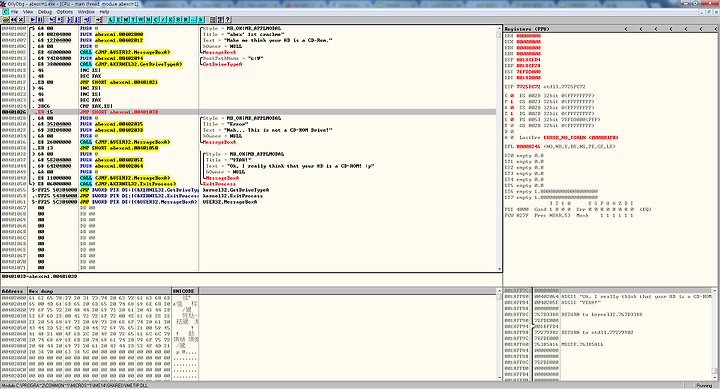Screen dimensions: 720x389
Task: Pause execution with the pause icon
Action: [40, 20]
